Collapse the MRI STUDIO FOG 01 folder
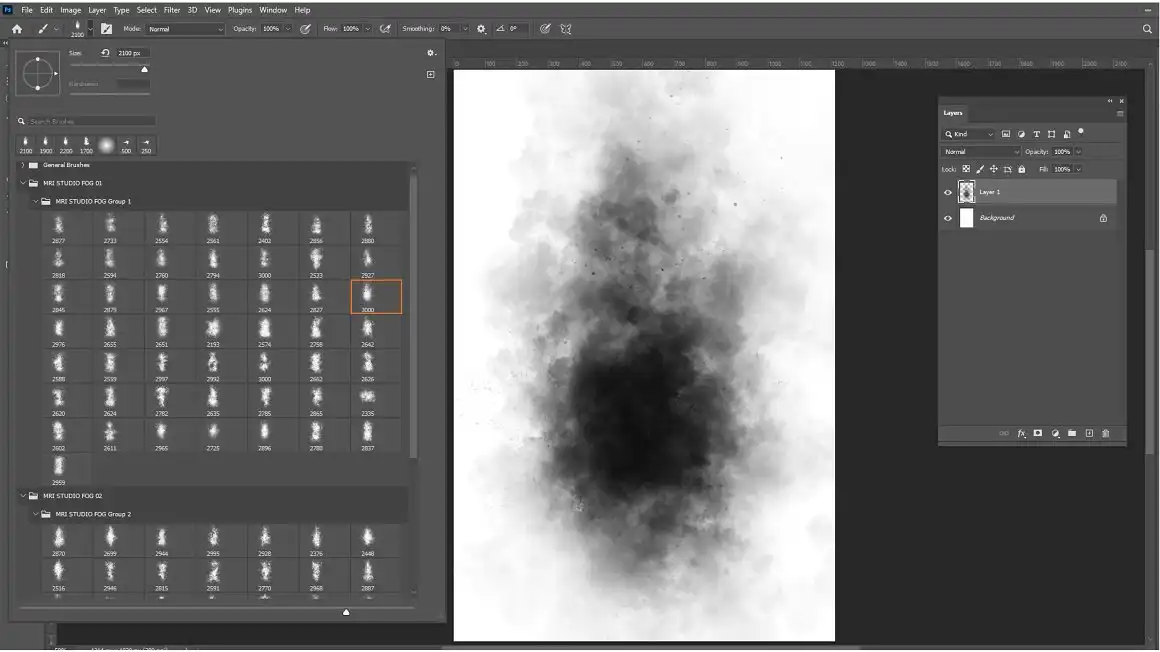Screen dimensions: 1160x652 click(23, 183)
